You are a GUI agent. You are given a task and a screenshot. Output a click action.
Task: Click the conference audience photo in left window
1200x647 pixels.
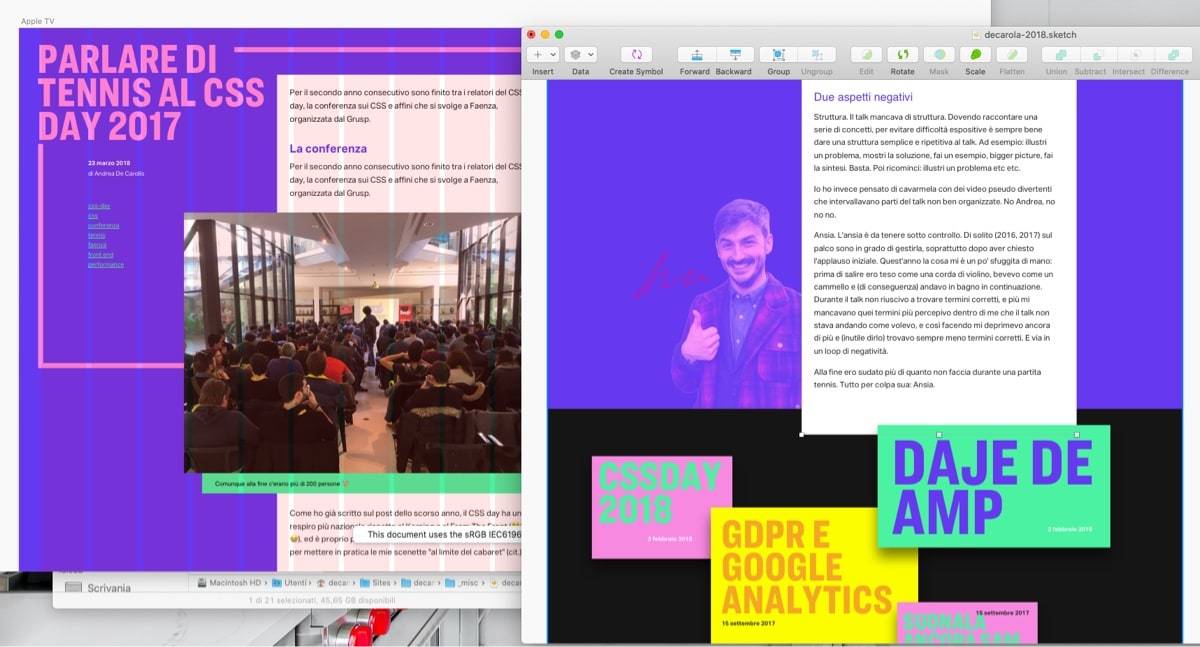352,342
